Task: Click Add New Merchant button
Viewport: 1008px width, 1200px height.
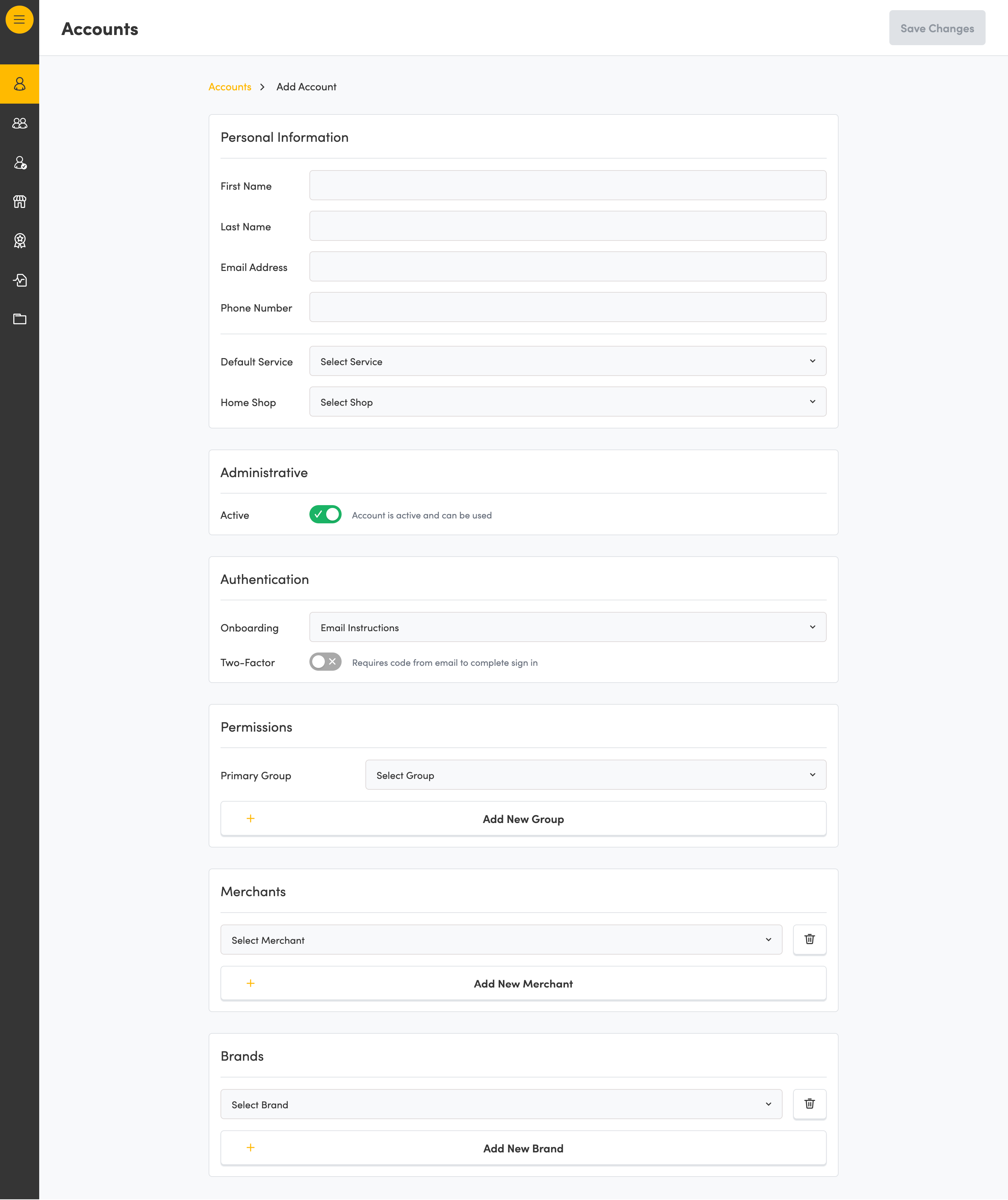Action: pos(523,983)
